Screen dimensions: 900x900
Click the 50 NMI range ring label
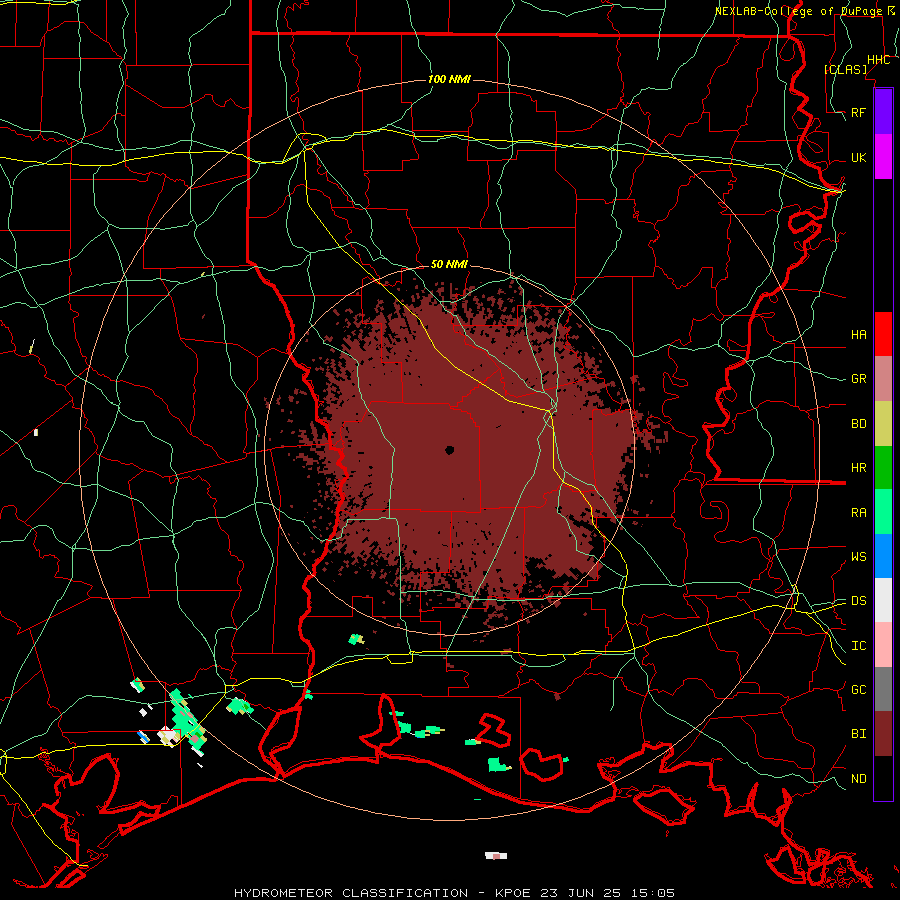pos(449,264)
